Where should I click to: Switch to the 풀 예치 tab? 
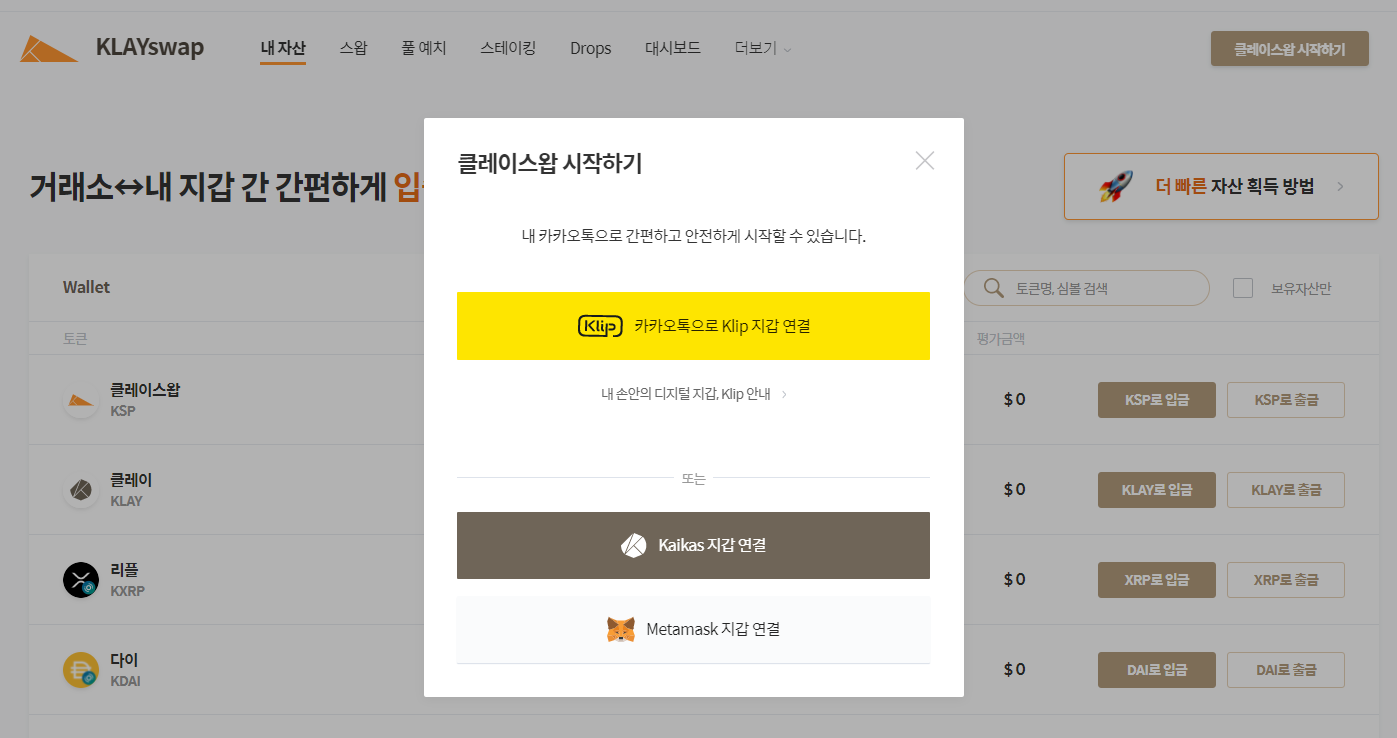tap(424, 48)
